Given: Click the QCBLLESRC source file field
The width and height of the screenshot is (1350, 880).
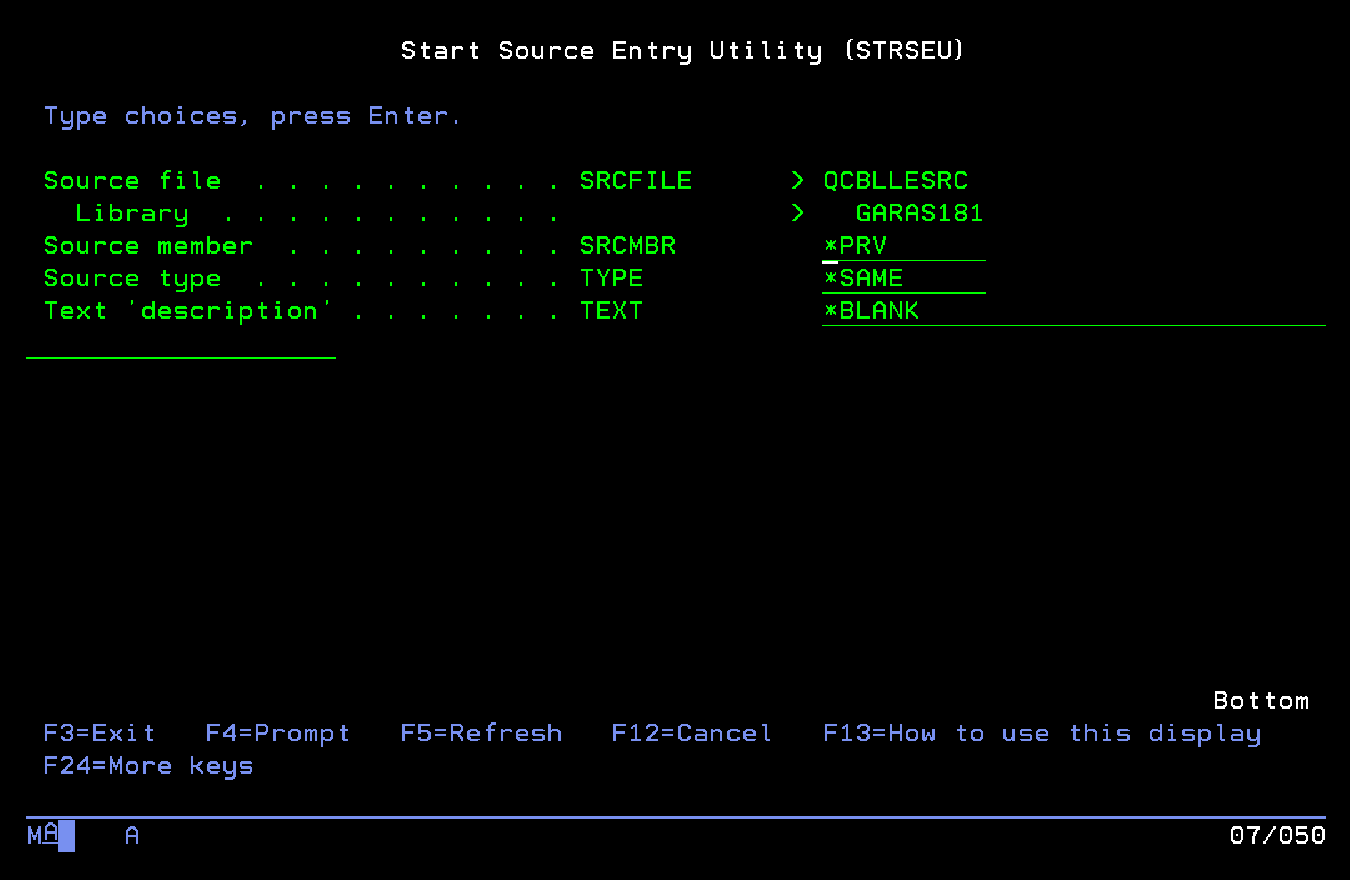Looking at the screenshot, I should tap(895, 181).
